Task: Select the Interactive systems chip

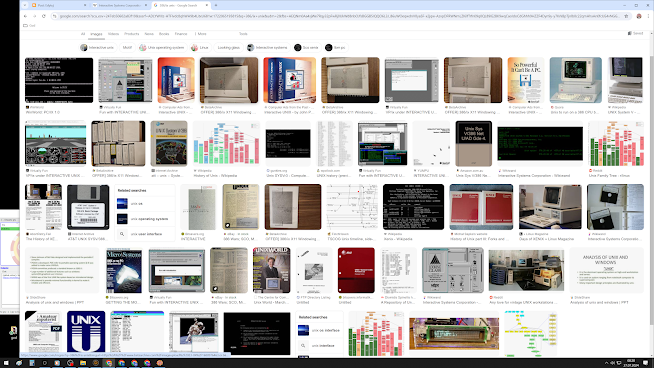Action: [x=268, y=48]
